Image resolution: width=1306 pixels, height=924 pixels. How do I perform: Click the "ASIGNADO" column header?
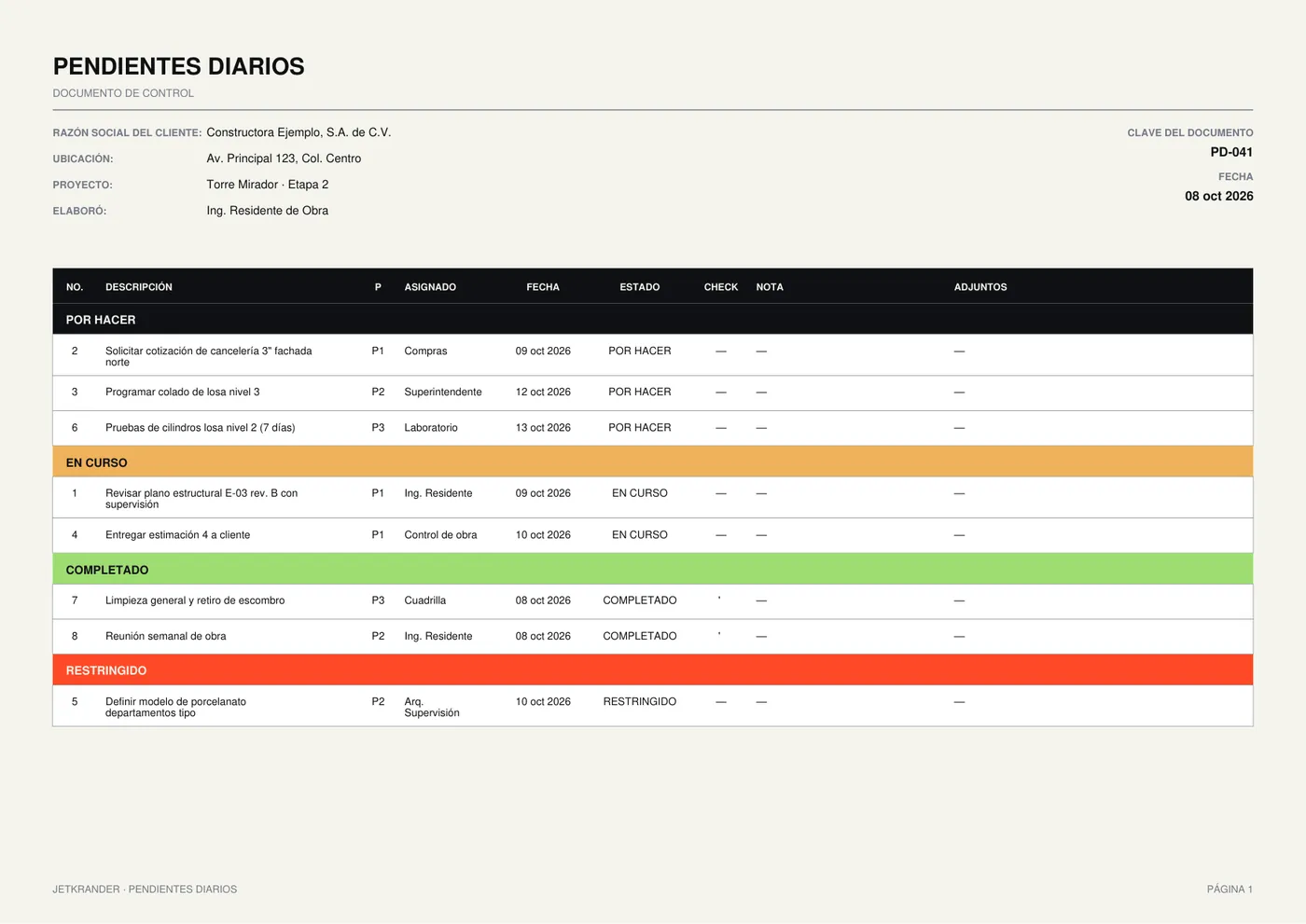click(430, 287)
